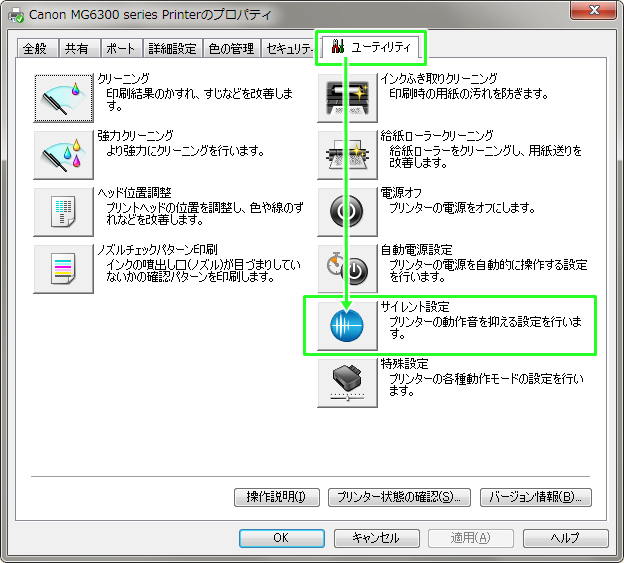This screenshot has width=624, height=563.
Task: Click the 強力クリーニング heading text
Action: [x=135, y=136]
